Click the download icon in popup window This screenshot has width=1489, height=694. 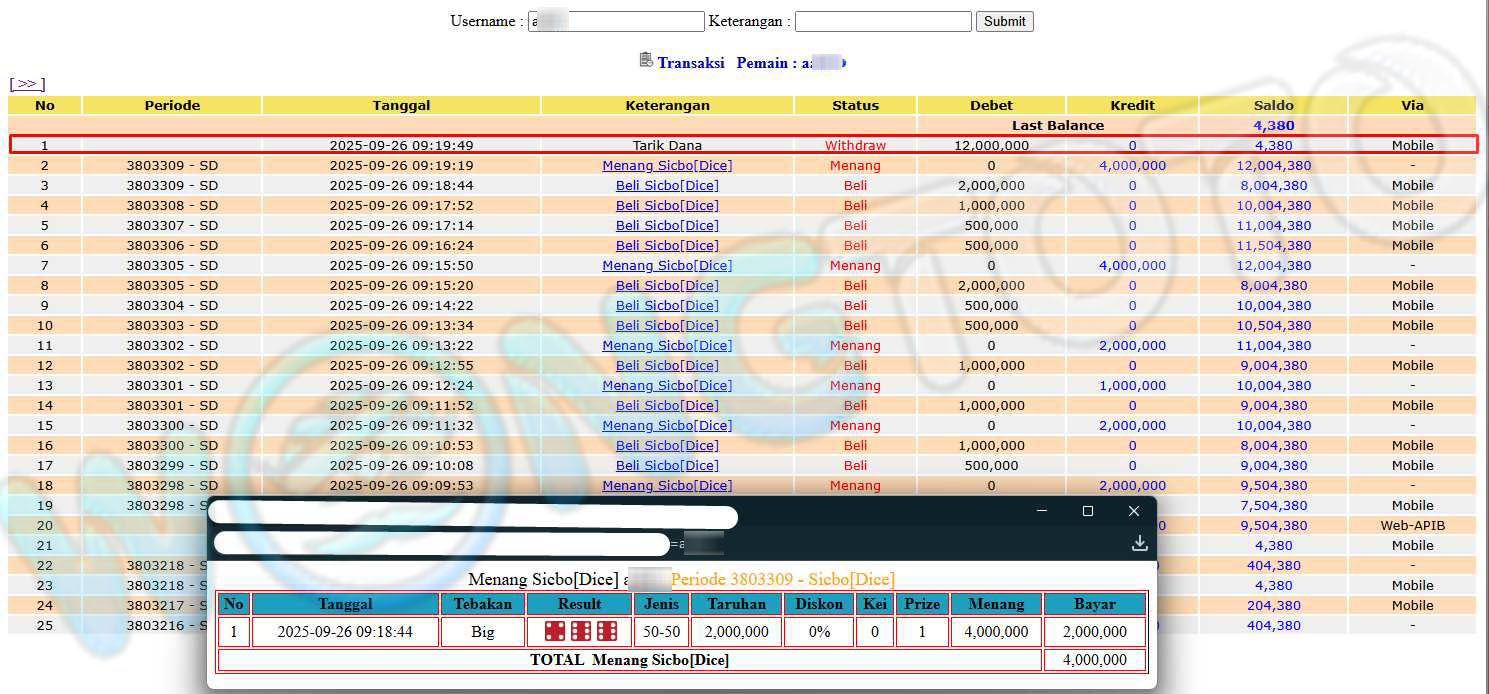click(1138, 543)
